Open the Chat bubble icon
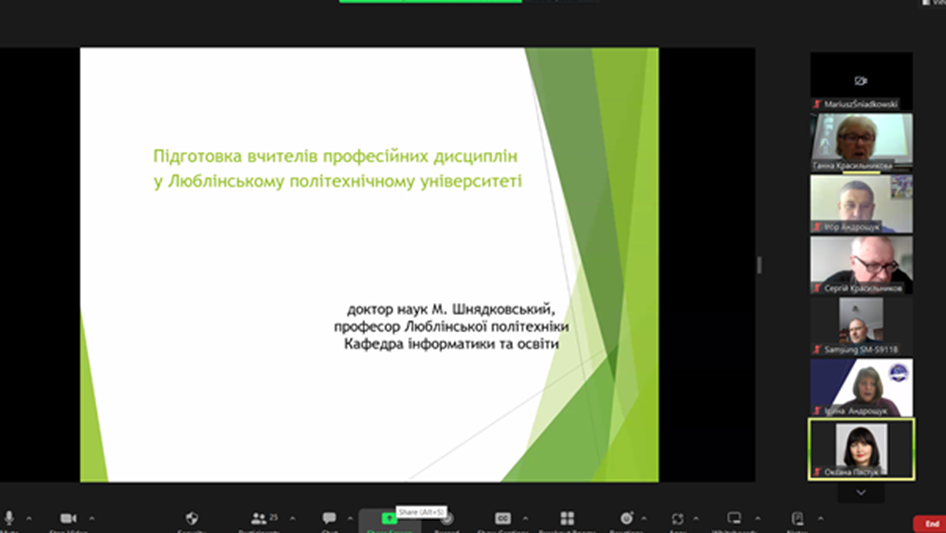 (x=329, y=518)
